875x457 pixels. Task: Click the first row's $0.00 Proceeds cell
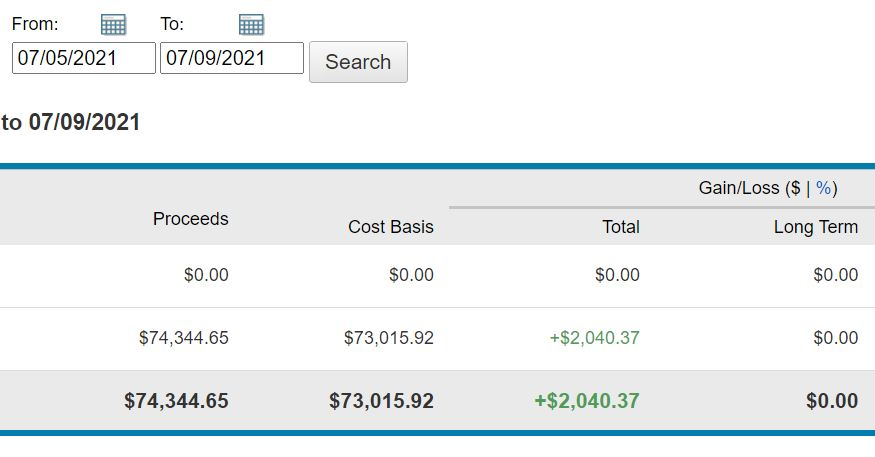pyautogui.click(x=206, y=275)
